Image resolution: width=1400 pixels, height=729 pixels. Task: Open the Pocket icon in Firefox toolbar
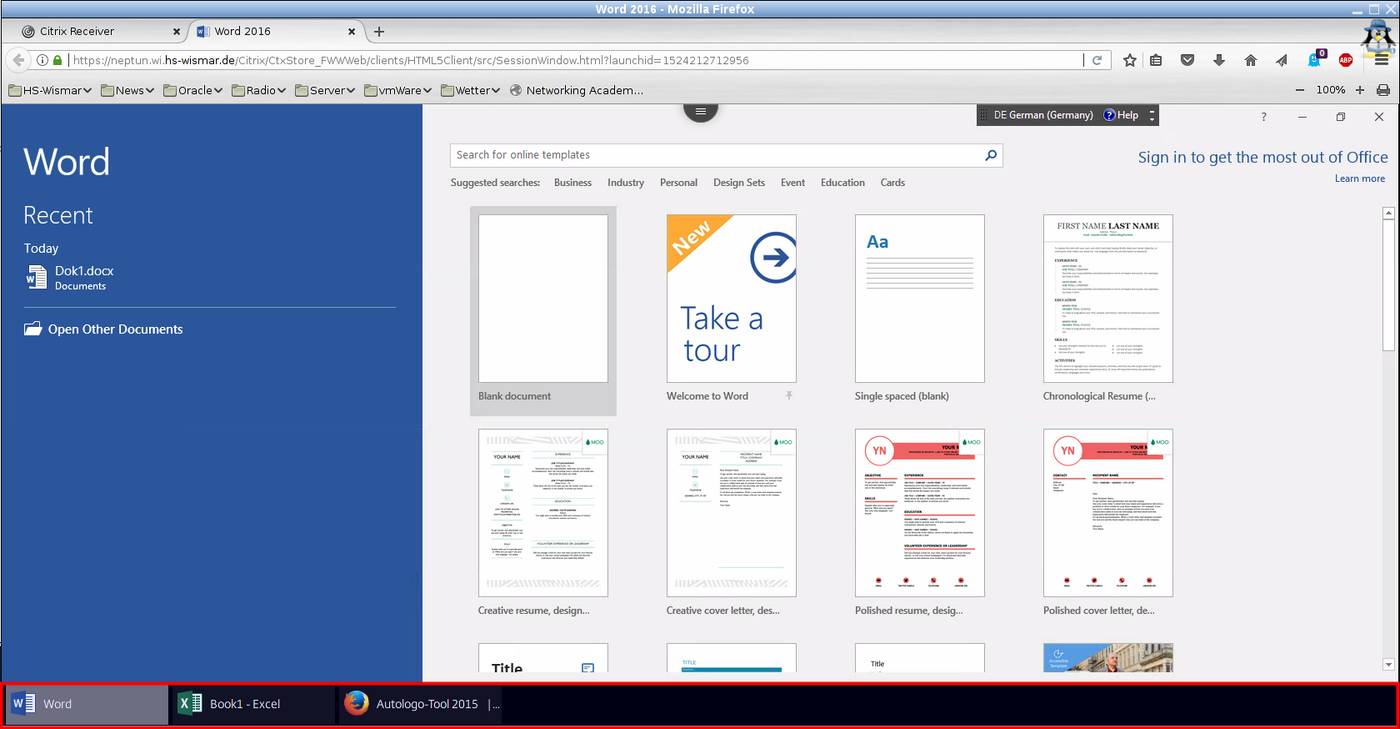tap(1187, 60)
